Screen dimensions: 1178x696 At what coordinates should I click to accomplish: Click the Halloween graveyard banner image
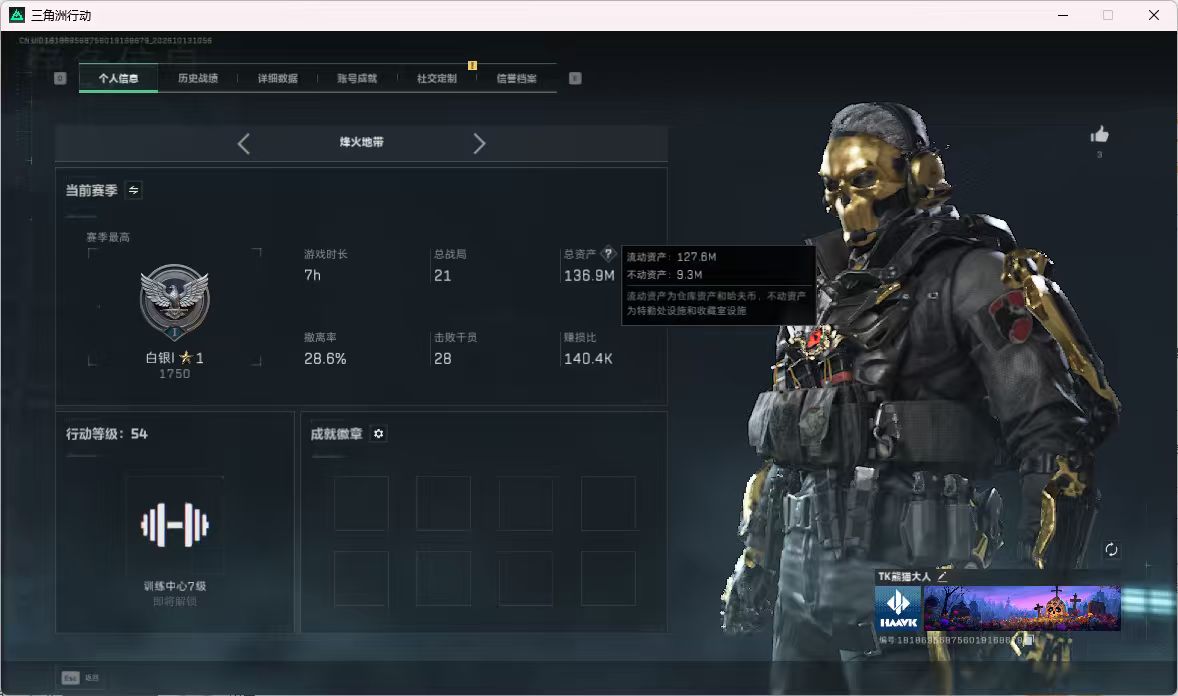tap(1022, 608)
